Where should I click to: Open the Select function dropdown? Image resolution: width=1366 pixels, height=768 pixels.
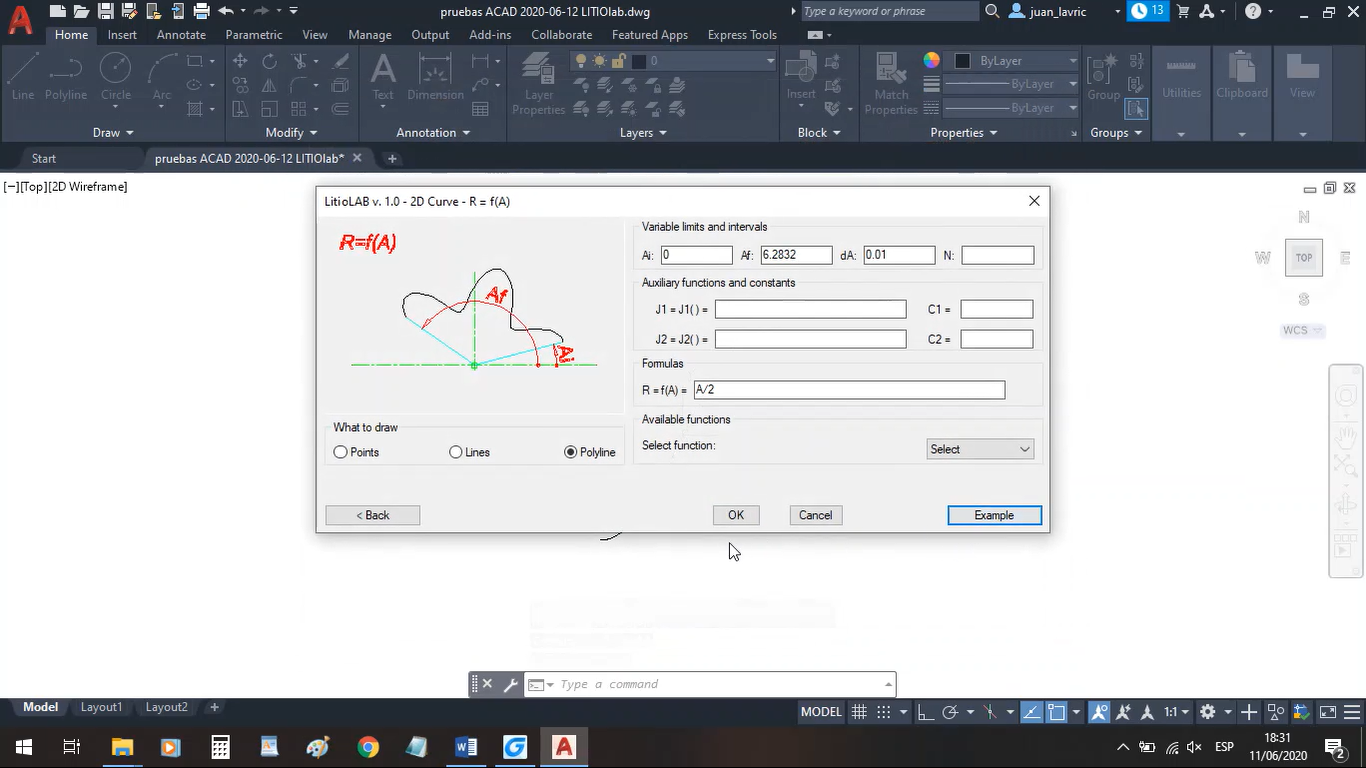click(x=980, y=449)
